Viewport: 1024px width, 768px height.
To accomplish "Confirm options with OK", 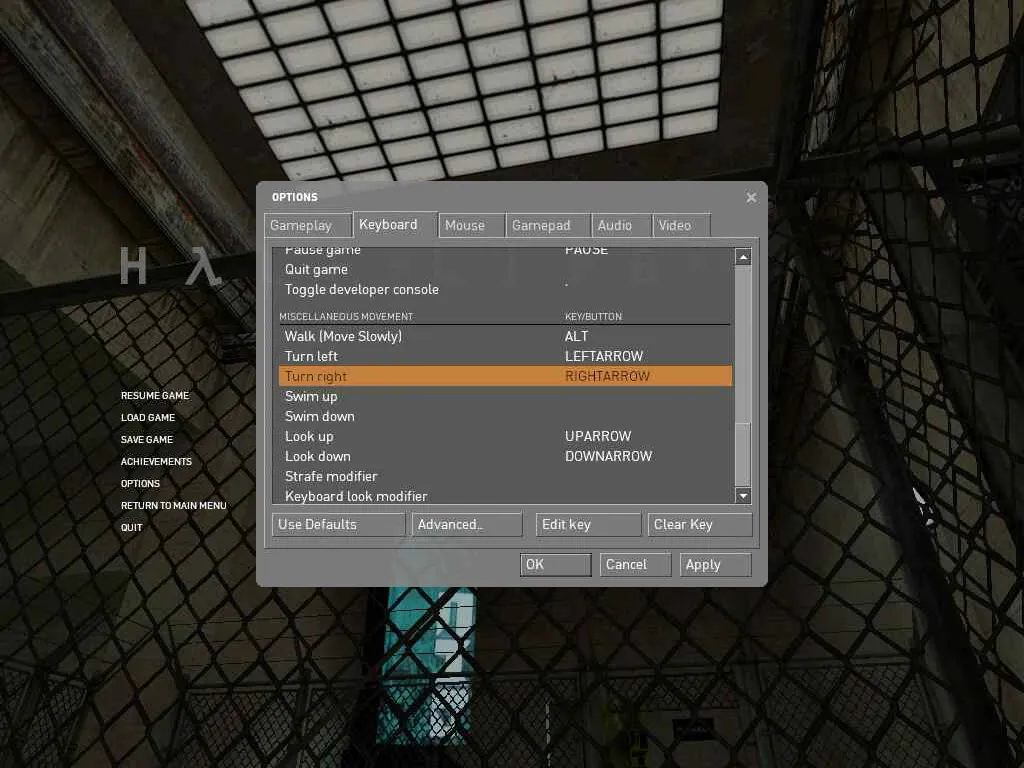I will click(x=556, y=565).
